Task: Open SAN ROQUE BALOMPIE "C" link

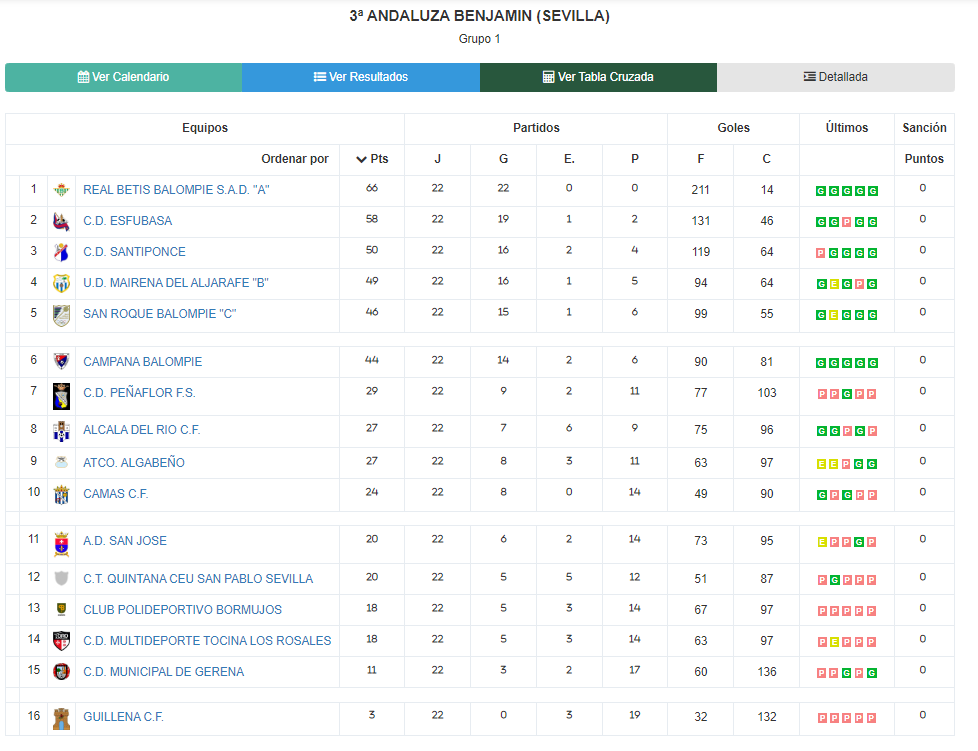Action: [x=160, y=314]
